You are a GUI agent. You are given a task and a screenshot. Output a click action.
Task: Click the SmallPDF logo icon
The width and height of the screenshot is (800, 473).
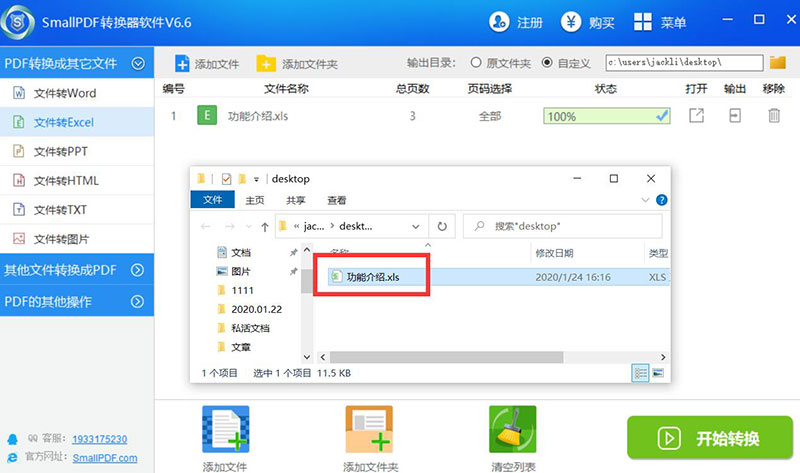click(x=17, y=22)
